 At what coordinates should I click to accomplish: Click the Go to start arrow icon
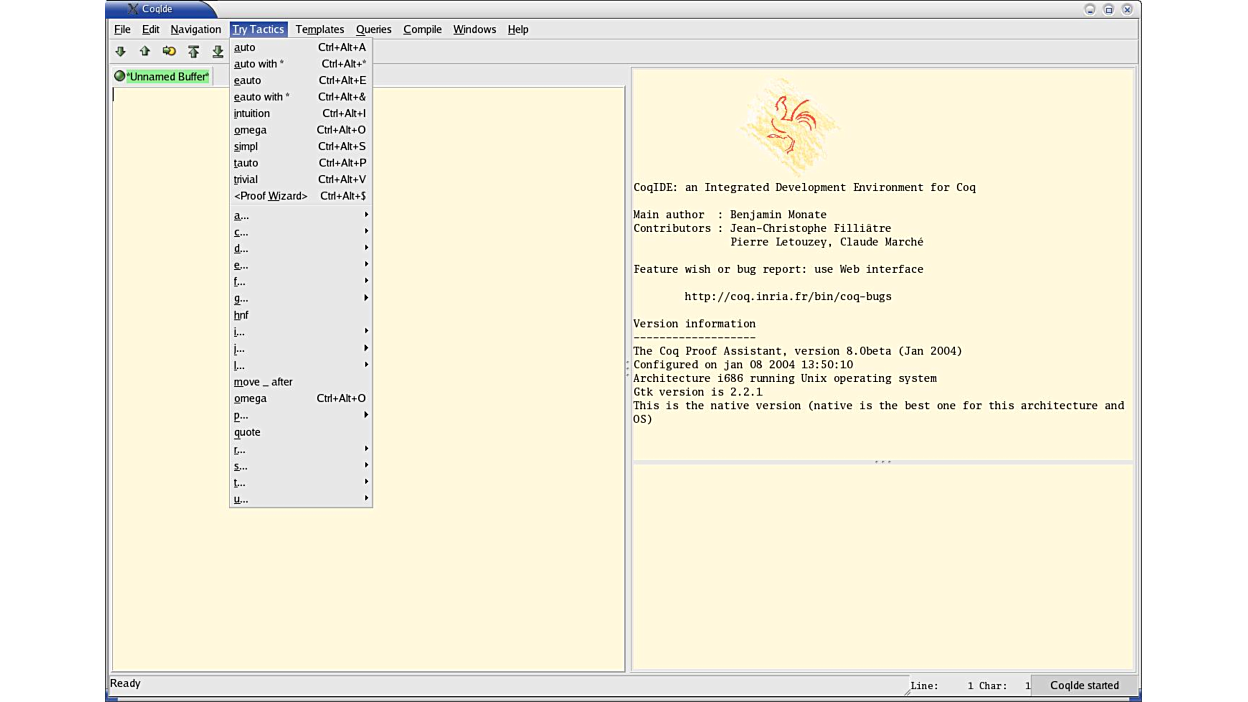tap(193, 51)
